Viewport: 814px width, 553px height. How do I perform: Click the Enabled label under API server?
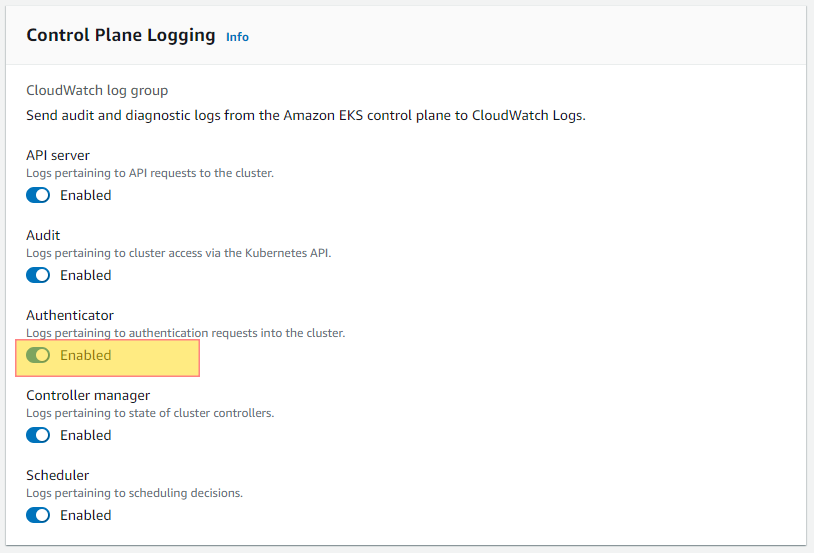[x=86, y=195]
